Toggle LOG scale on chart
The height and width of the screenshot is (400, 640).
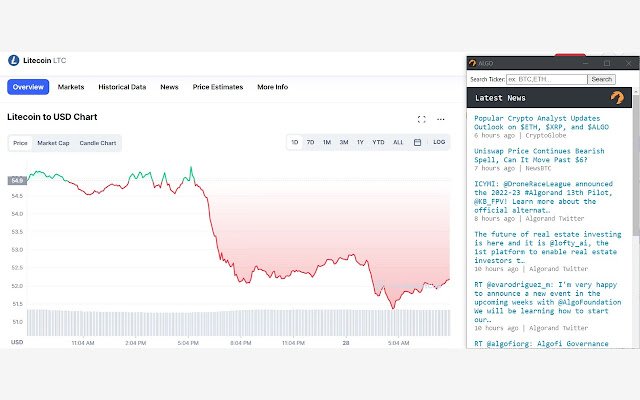(x=439, y=143)
